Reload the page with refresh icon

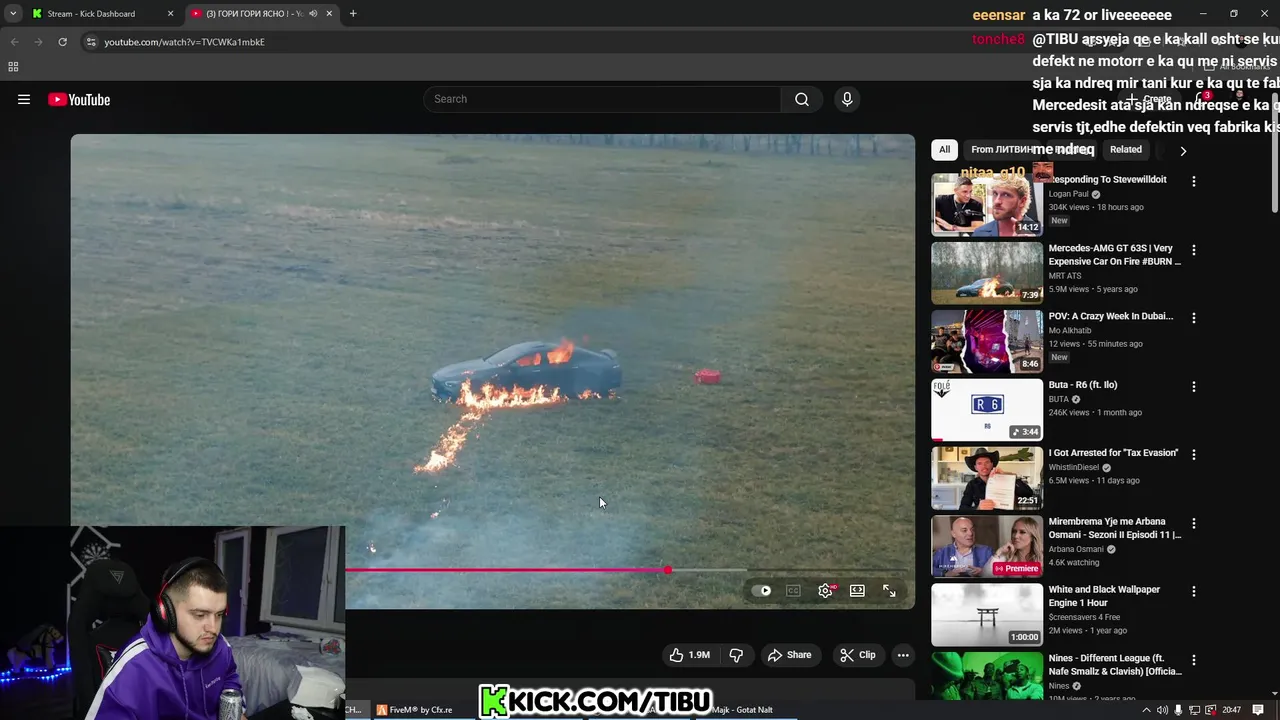[x=62, y=42]
